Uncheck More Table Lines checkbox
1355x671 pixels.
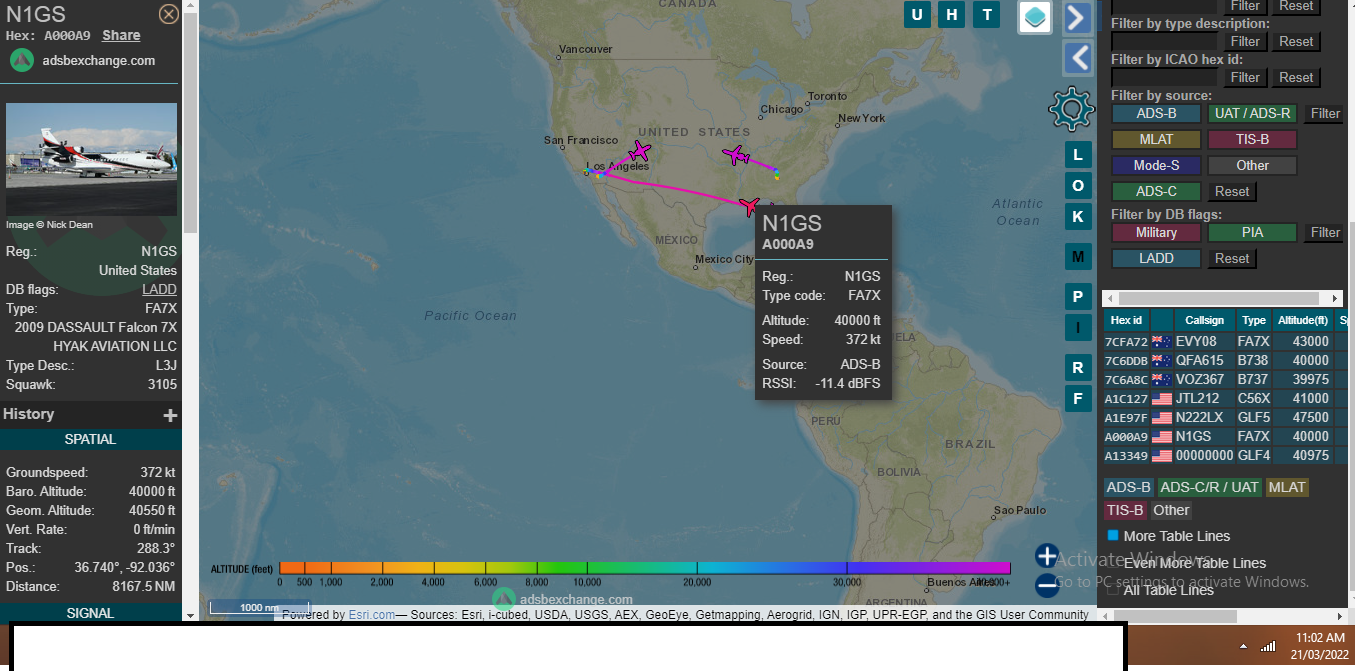[1113, 535]
